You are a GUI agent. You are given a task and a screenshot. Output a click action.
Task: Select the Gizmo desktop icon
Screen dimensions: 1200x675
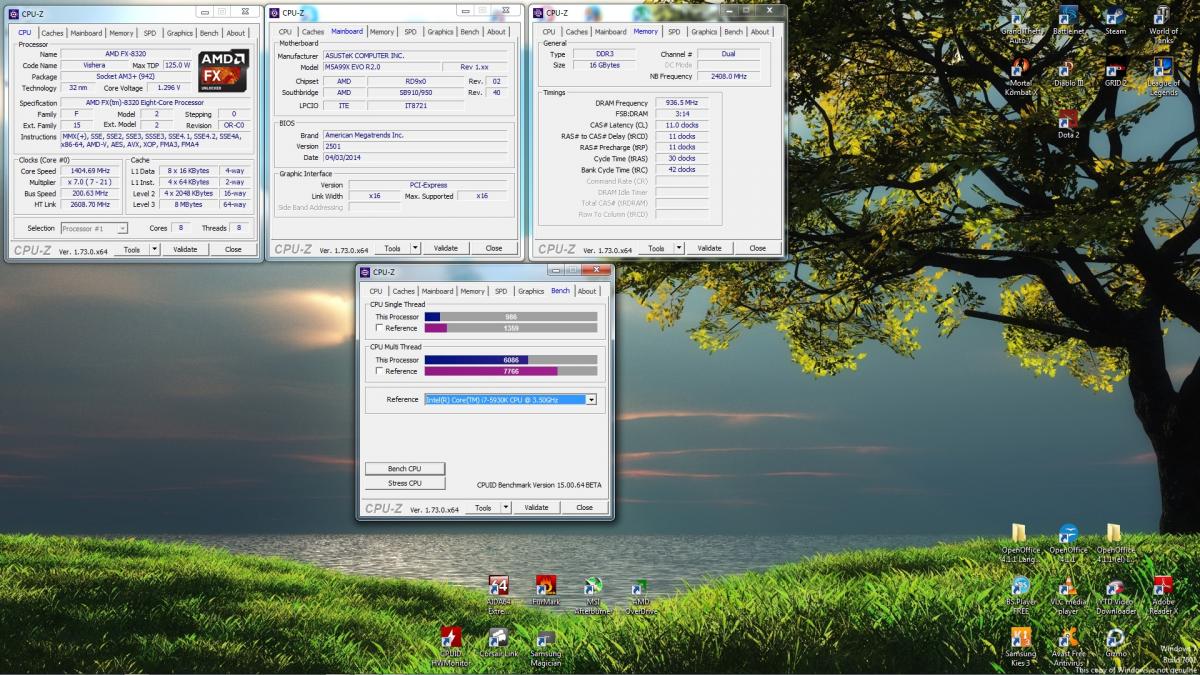click(x=1115, y=643)
